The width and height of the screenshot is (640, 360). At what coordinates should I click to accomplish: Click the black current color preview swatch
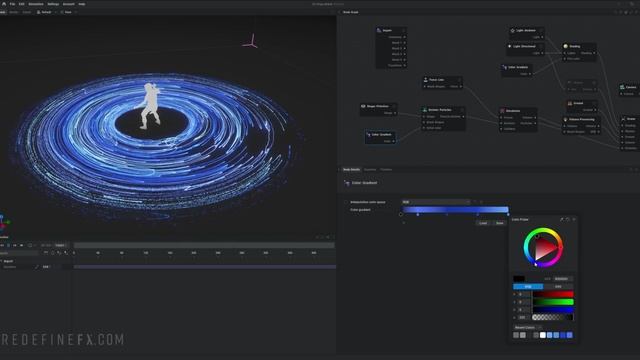pos(519,279)
